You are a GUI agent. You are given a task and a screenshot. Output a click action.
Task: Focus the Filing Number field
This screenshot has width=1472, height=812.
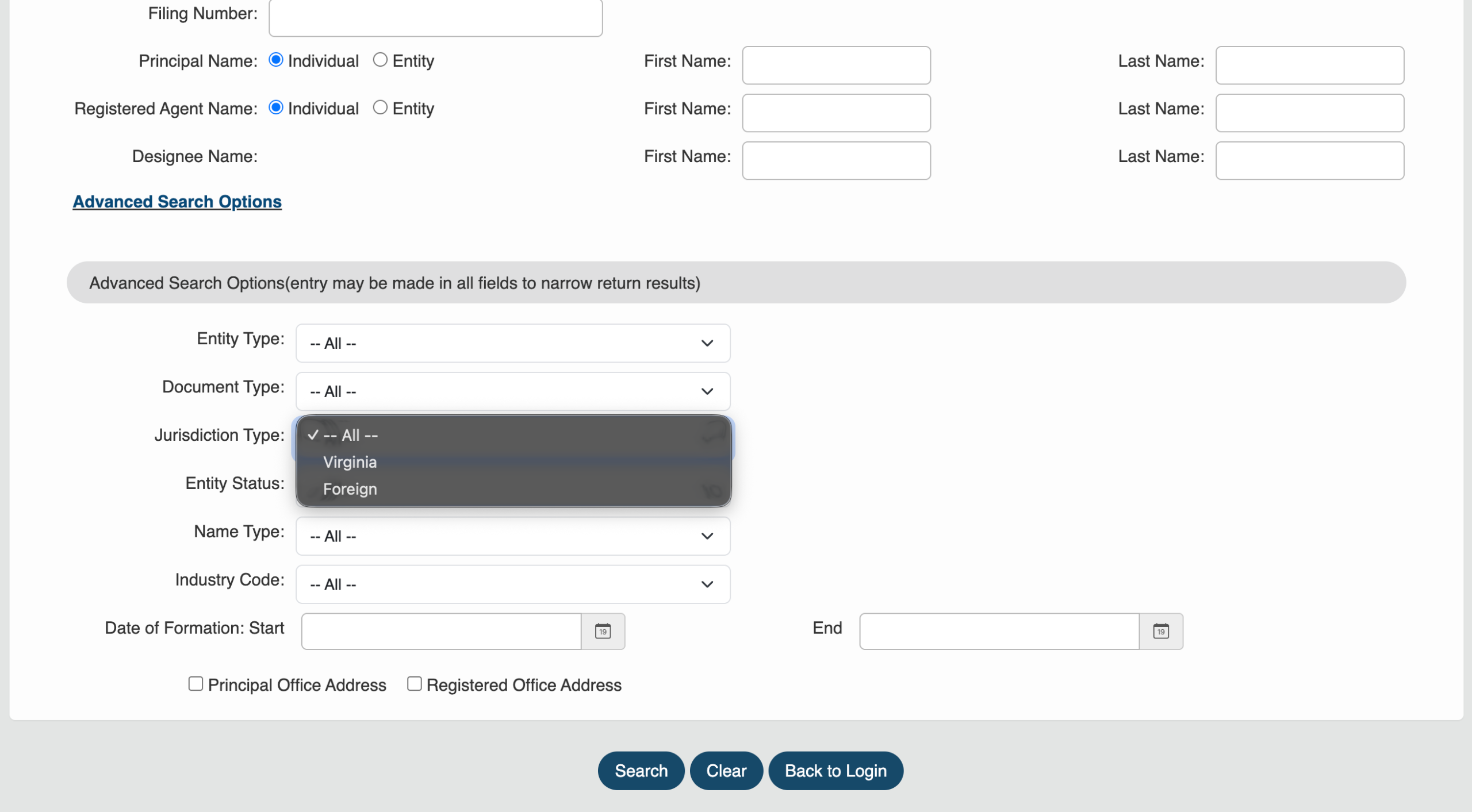435,17
